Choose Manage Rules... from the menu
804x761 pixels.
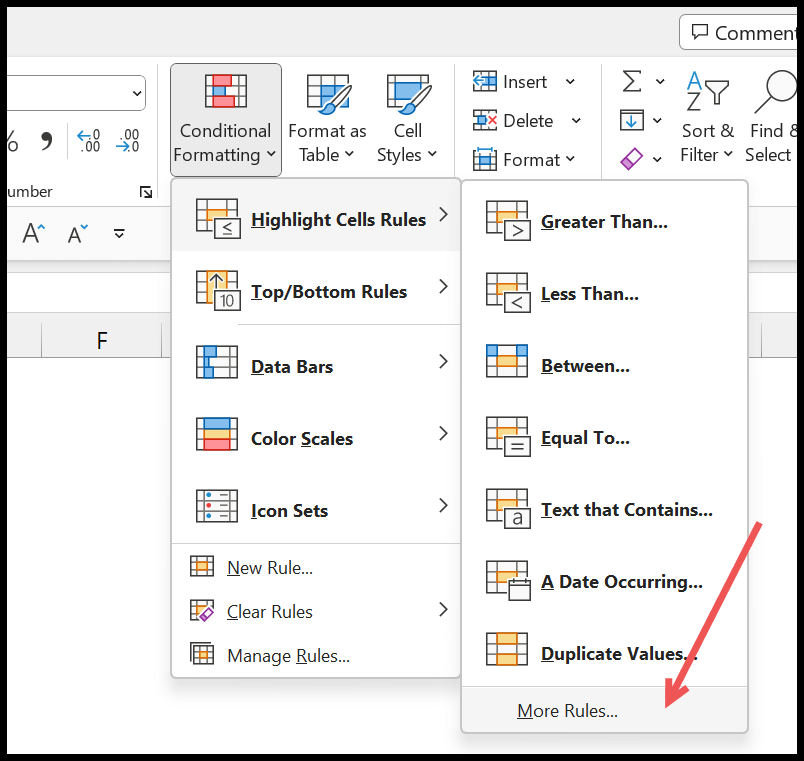315,655
